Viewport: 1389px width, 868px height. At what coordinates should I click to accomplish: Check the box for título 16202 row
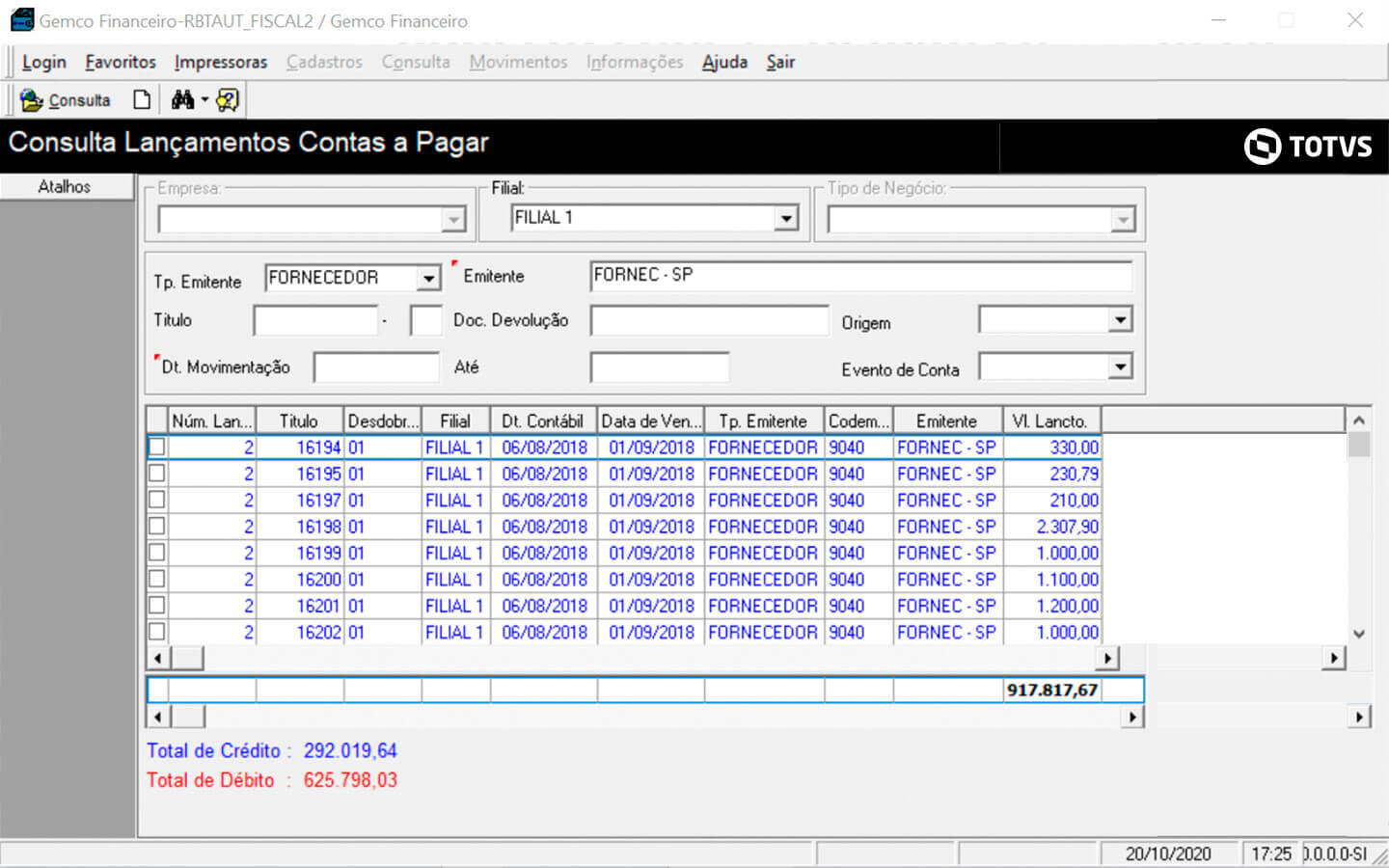157,633
